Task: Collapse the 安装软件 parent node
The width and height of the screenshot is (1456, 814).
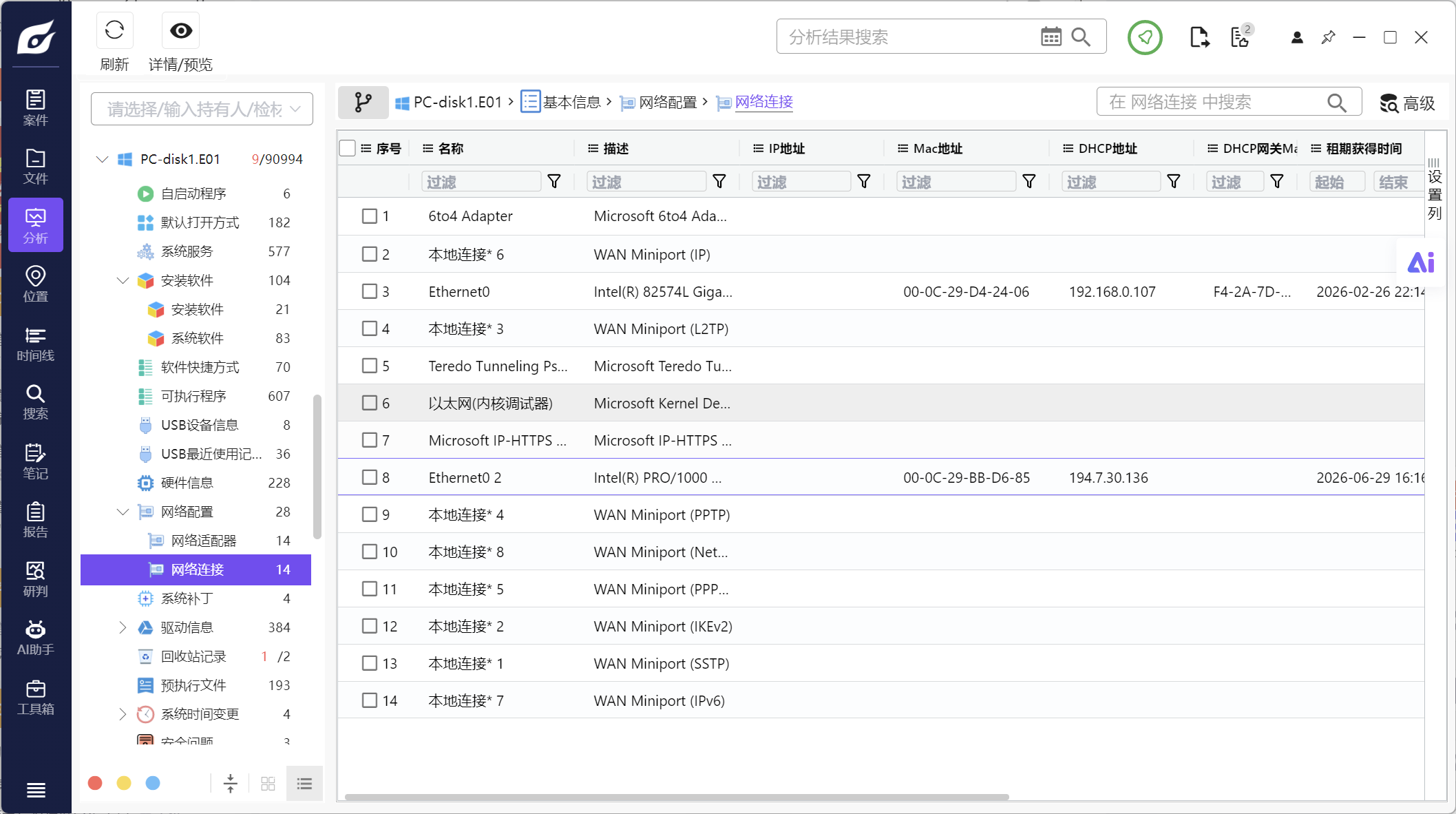Action: click(123, 280)
